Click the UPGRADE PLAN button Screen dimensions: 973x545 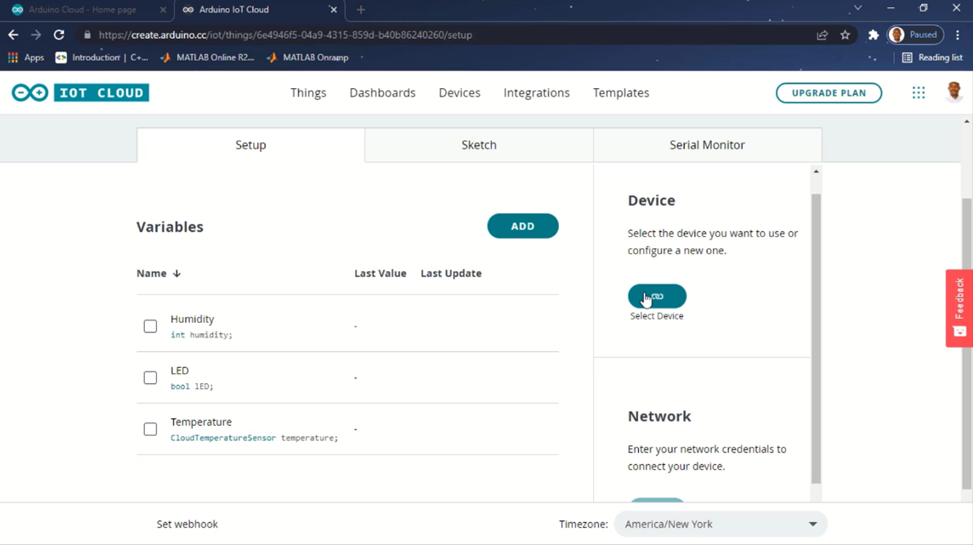pyautogui.click(x=828, y=93)
